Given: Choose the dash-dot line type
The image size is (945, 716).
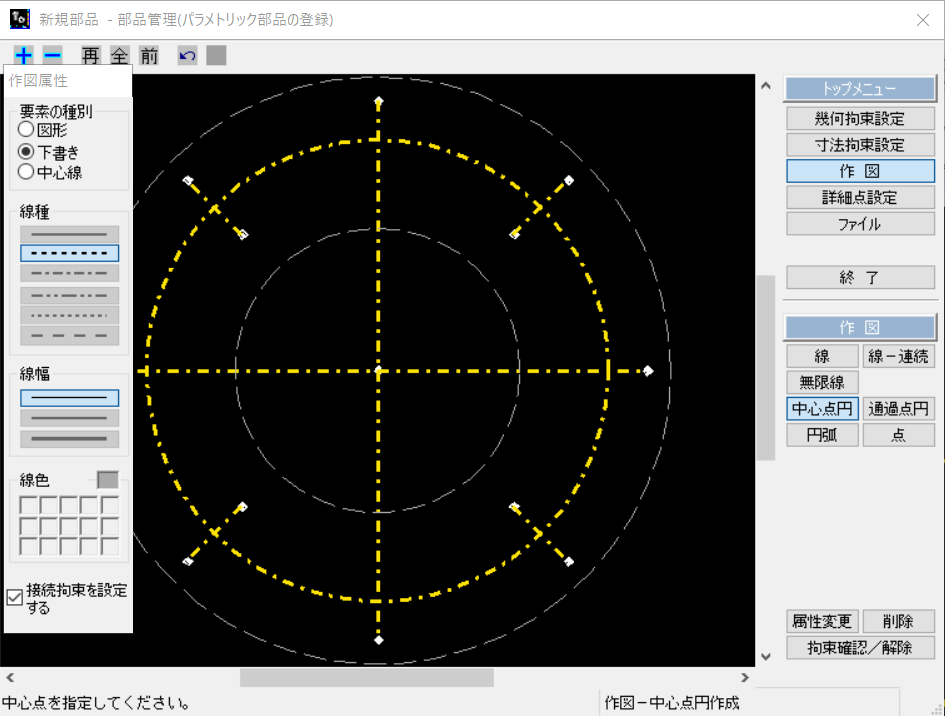Looking at the screenshot, I should (x=69, y=273).
